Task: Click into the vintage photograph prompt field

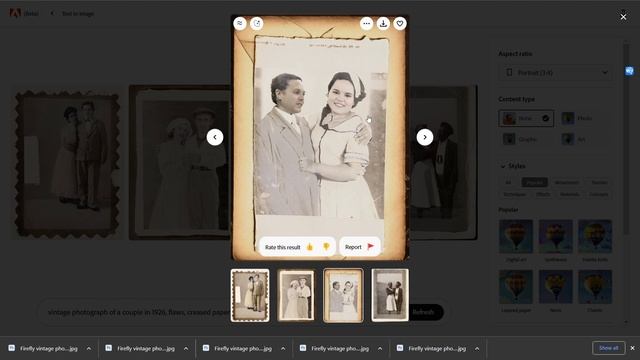Action: [x=139, y=312]
